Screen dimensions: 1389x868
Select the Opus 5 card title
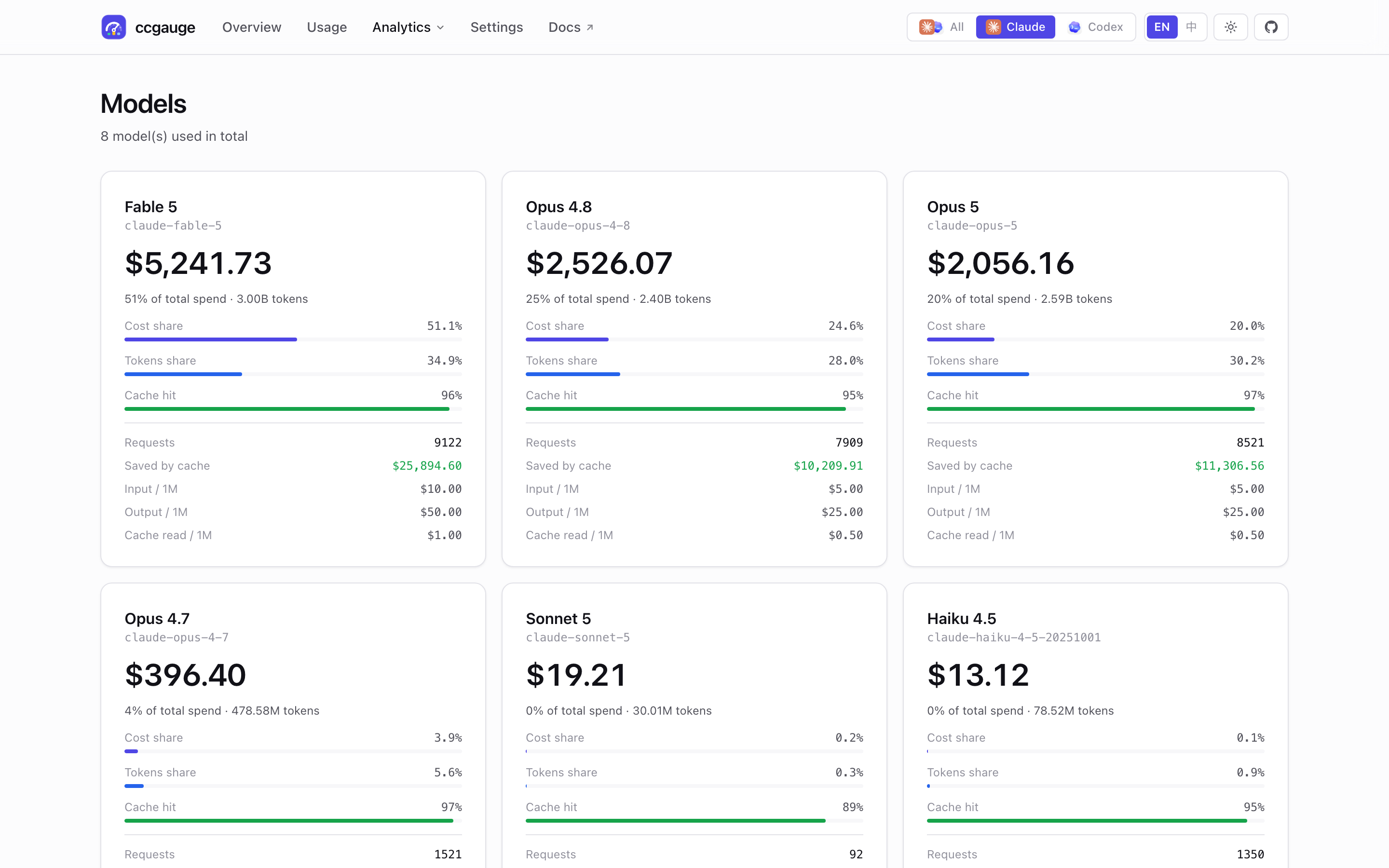[953, 207]
